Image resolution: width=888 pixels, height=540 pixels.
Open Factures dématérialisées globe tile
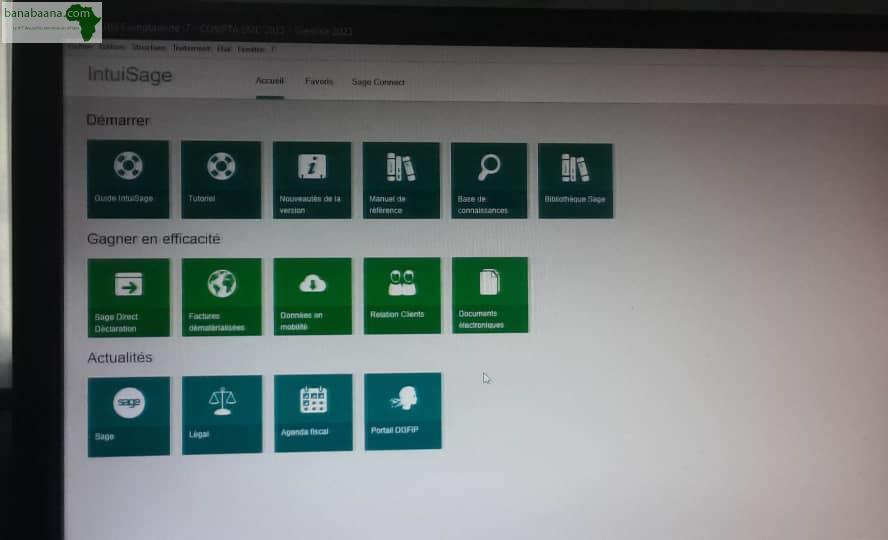221,297
